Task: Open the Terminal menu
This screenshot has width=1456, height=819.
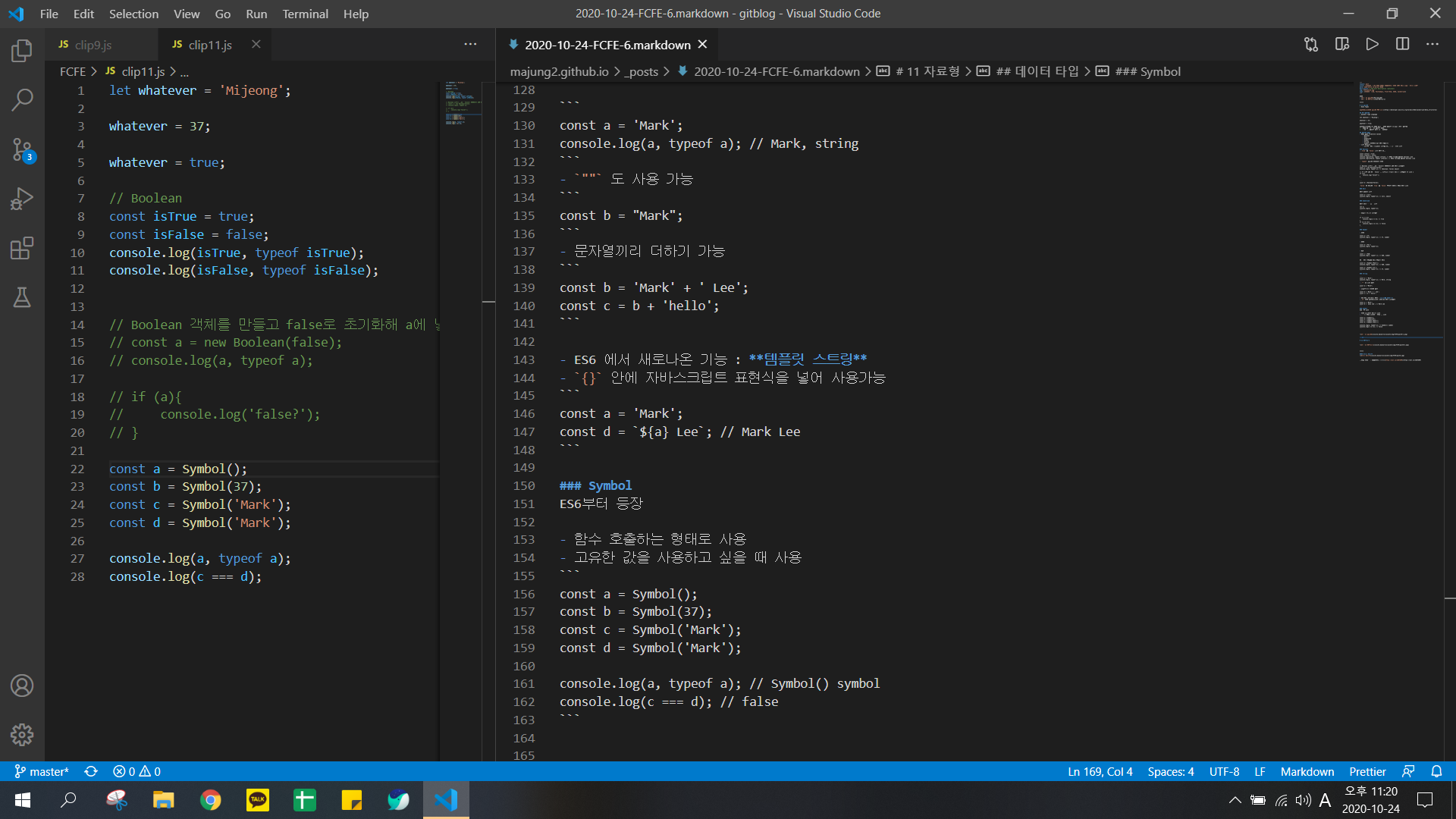Action: 305,14
